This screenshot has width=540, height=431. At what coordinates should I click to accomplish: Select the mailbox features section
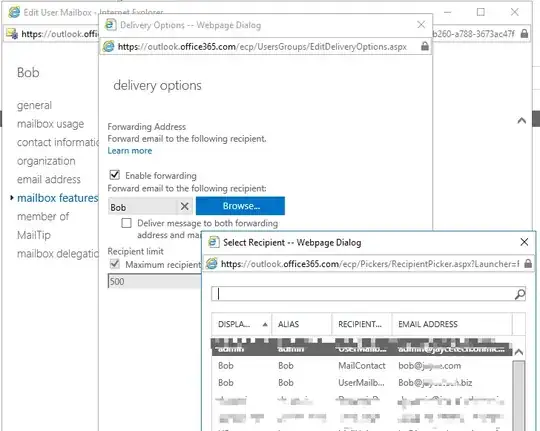click(58, 198)
